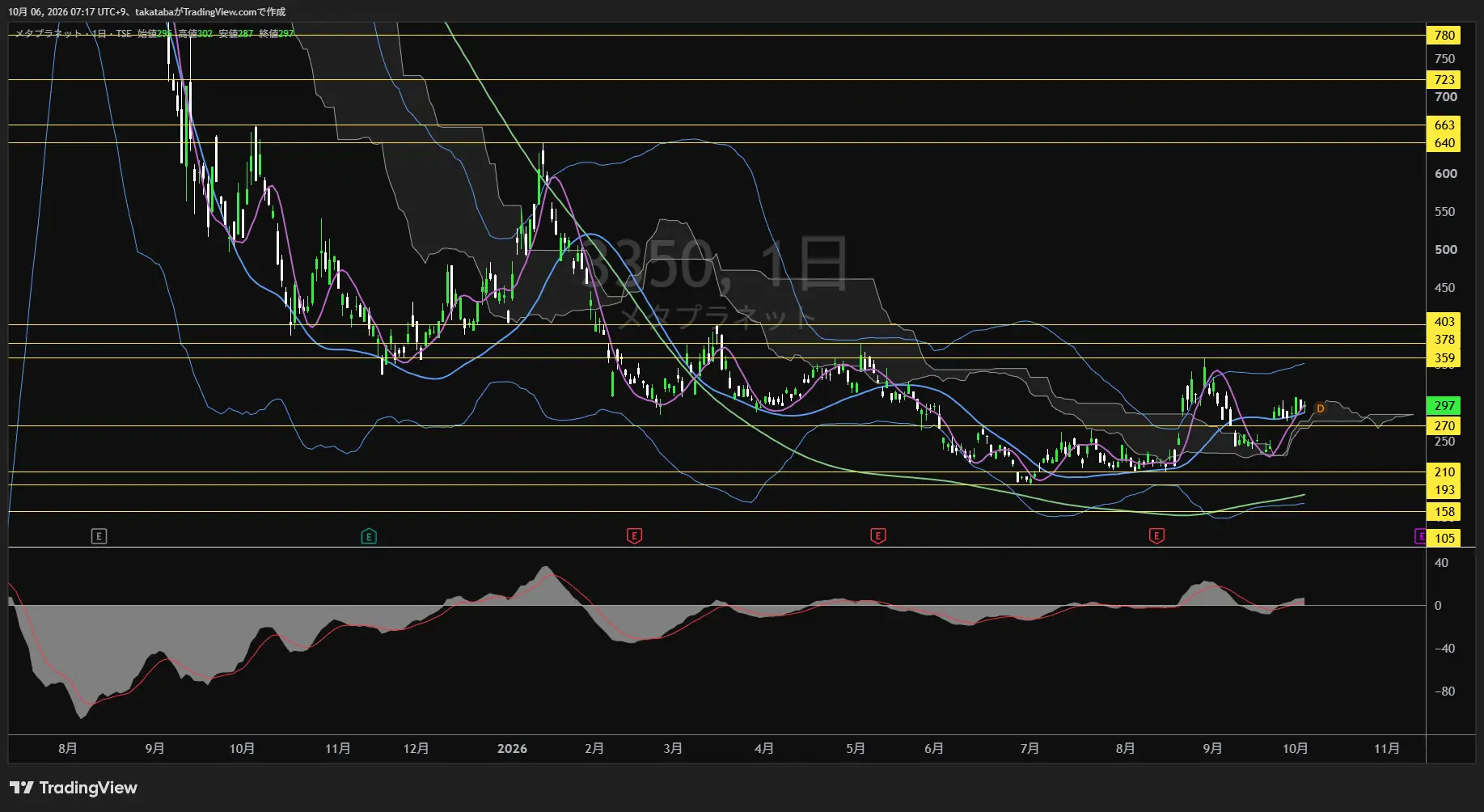Image resolution: width=1484 pixels, height=812 pixels.
Task: Click the 12月 label on time axis
Action: 416,749
